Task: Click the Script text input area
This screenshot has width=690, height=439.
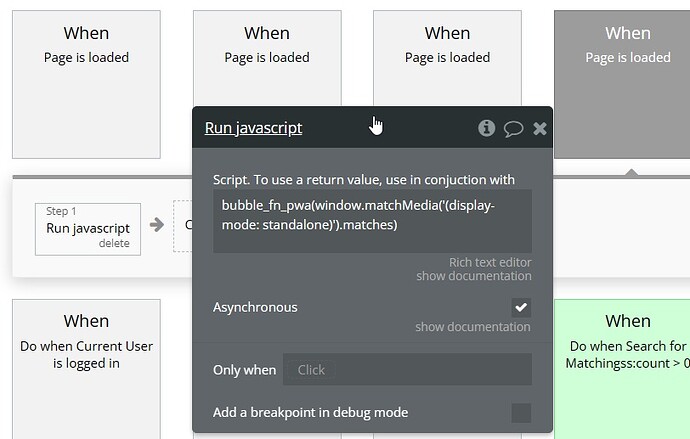Action: tap(372, 221)
